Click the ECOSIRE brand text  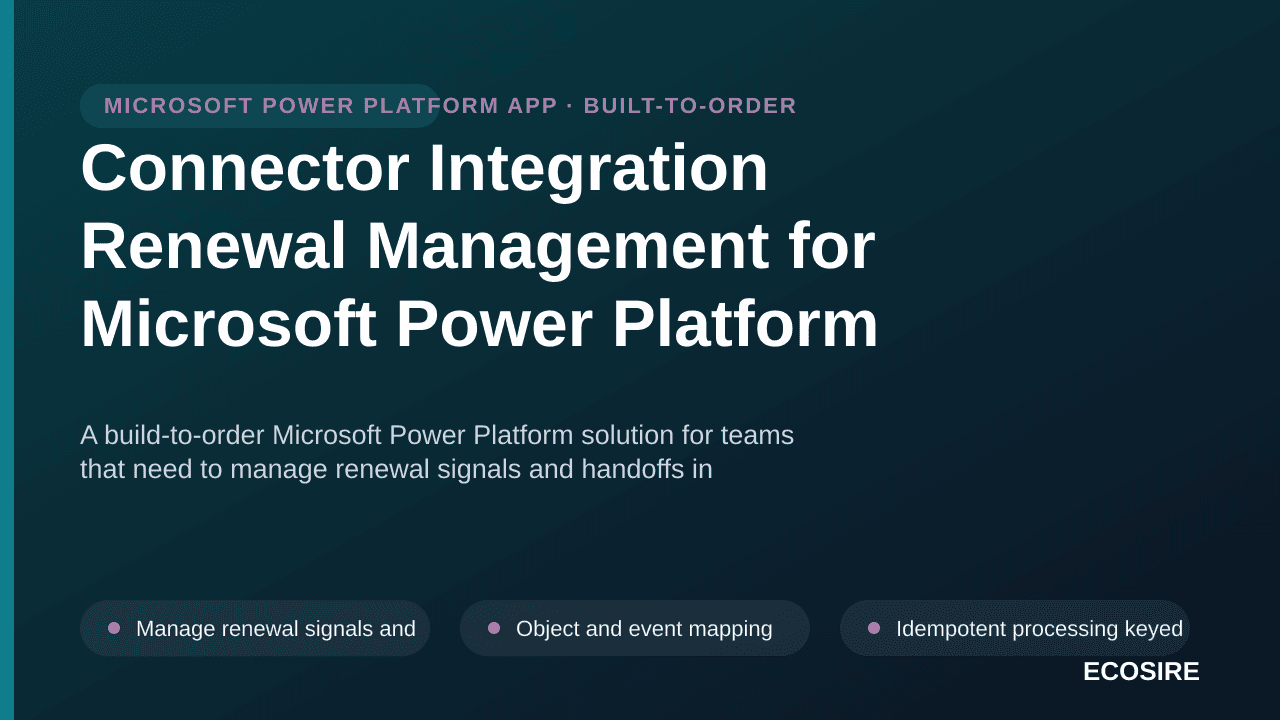tap(1141, 672)
